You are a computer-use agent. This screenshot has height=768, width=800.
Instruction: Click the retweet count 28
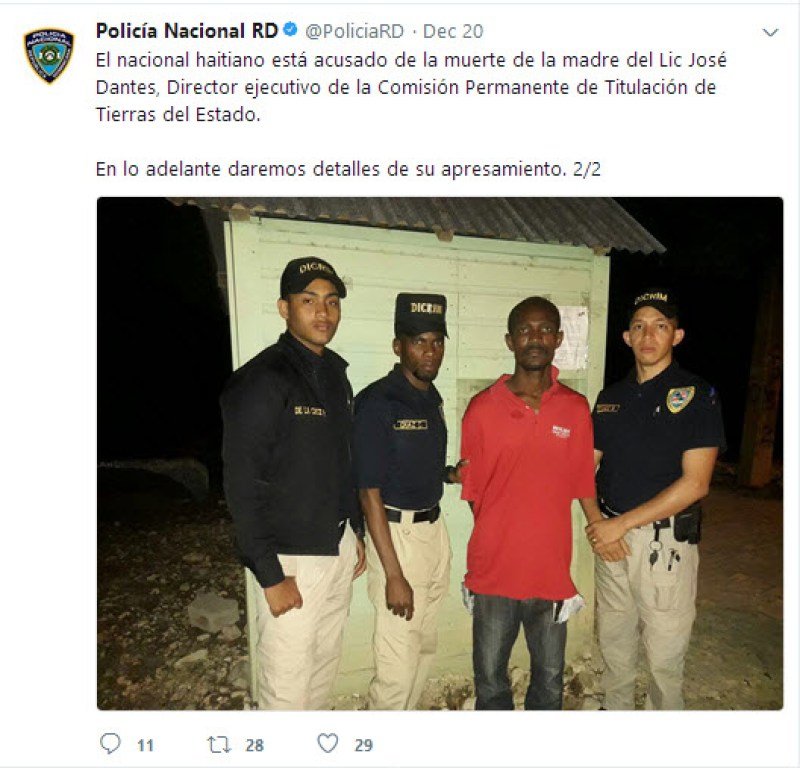pos(255,746)
